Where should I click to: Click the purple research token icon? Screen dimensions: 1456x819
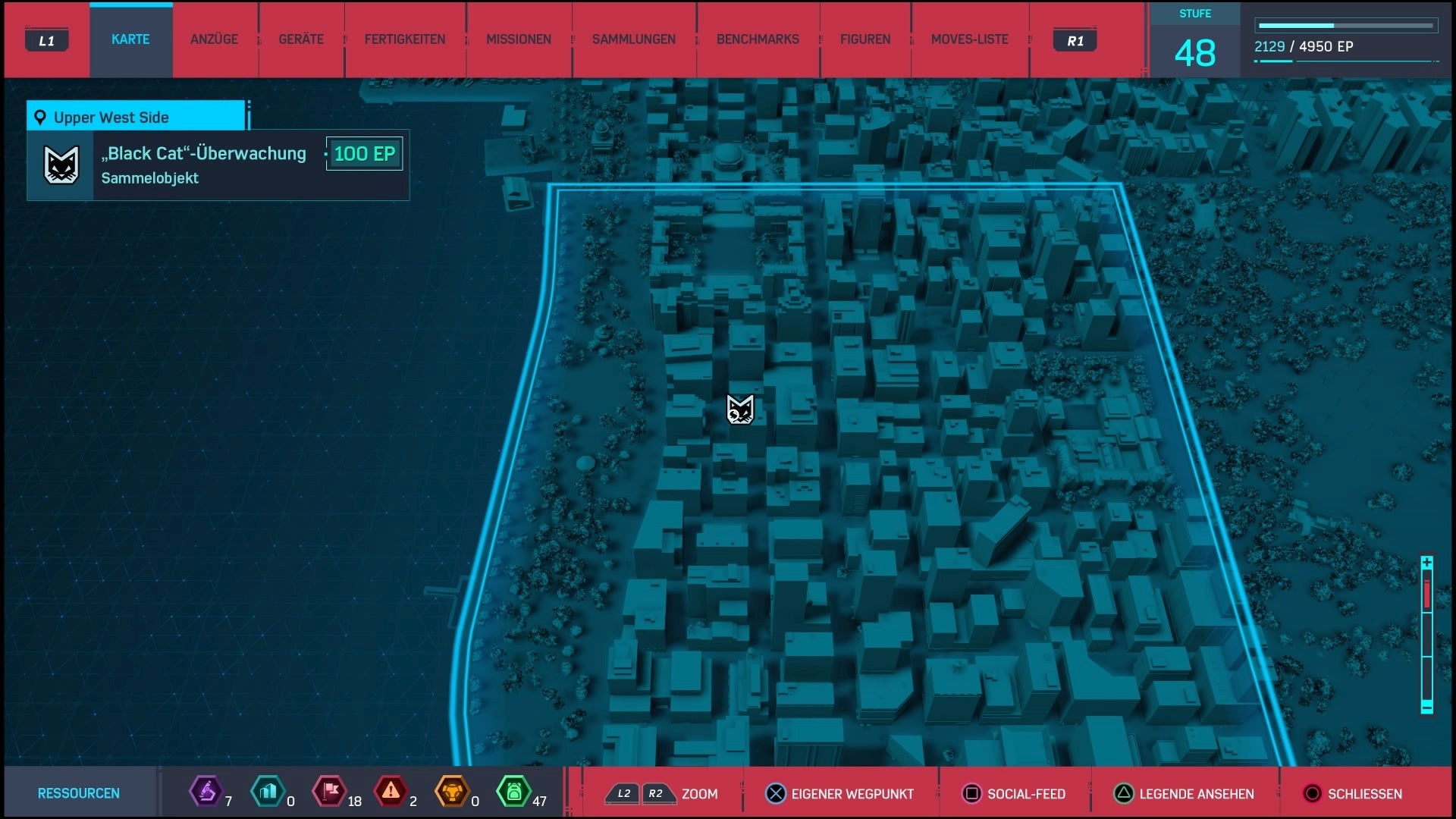click(206, 792)
